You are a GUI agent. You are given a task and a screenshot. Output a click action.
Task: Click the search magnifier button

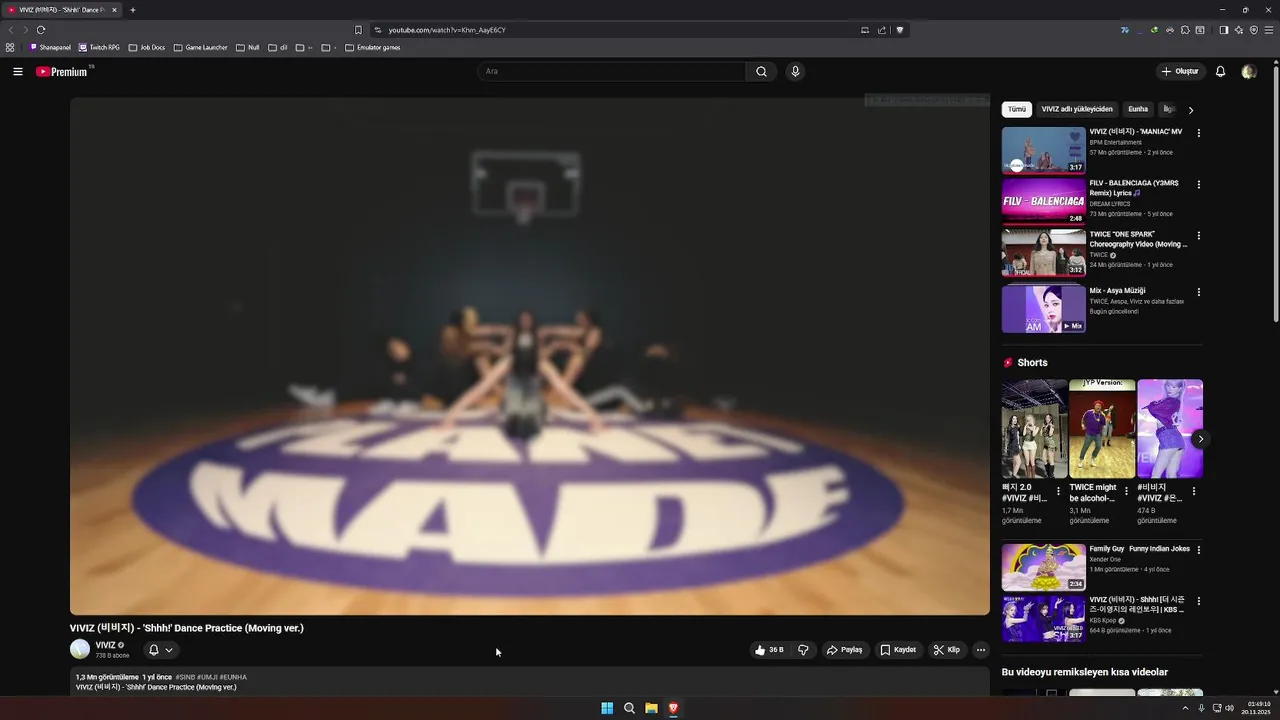(761, 71)
